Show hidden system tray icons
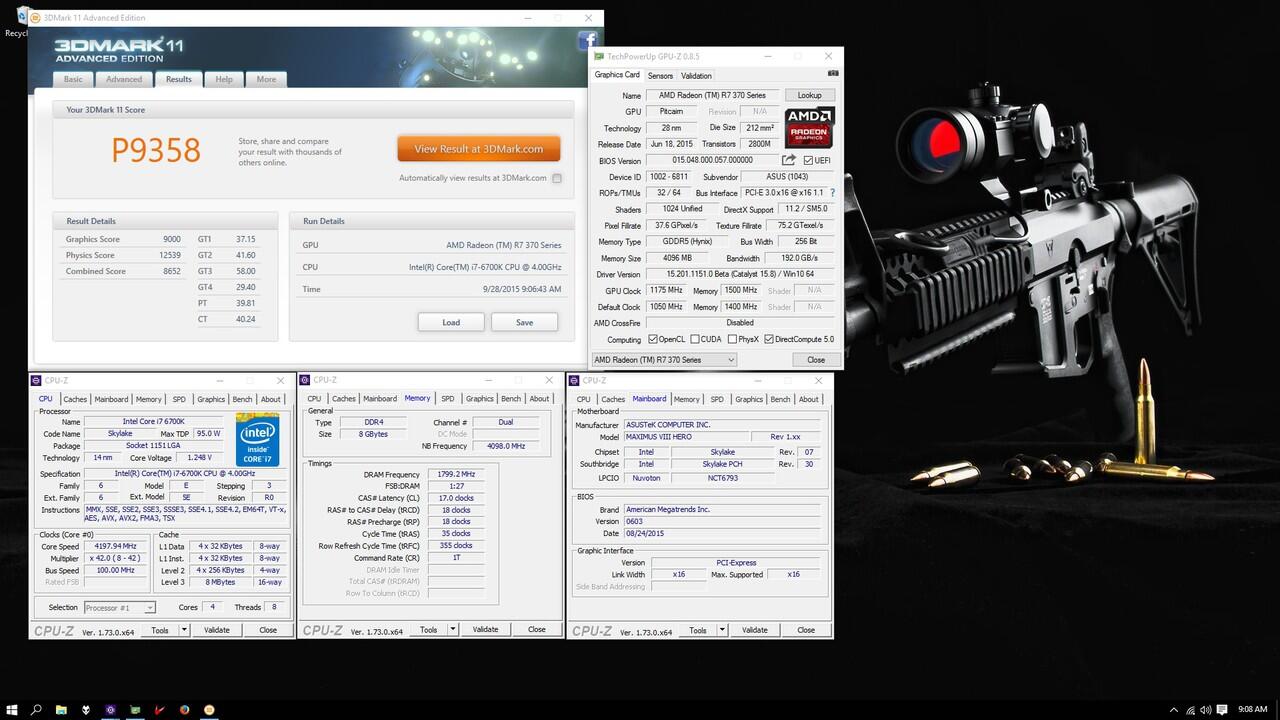Screen dimensions: 1280x720 coord(1173,709)
